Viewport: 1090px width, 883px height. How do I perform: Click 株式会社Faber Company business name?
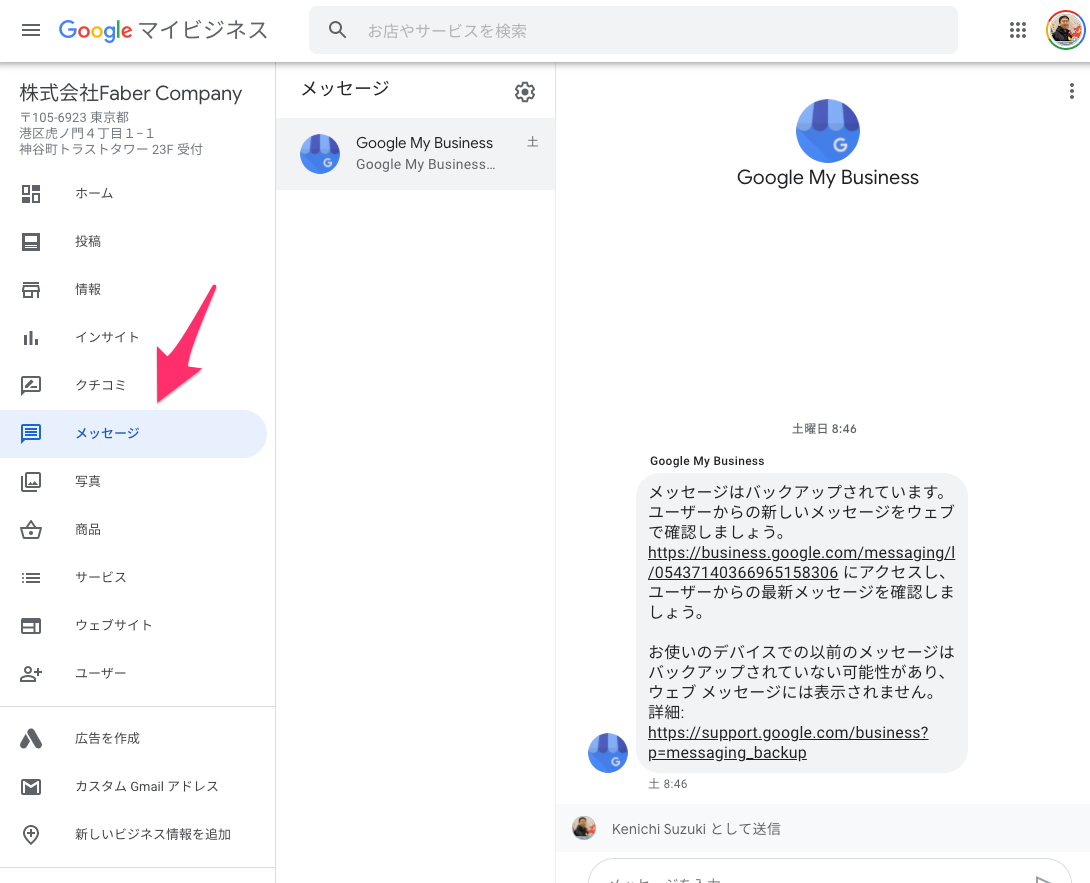coord(131,92)
